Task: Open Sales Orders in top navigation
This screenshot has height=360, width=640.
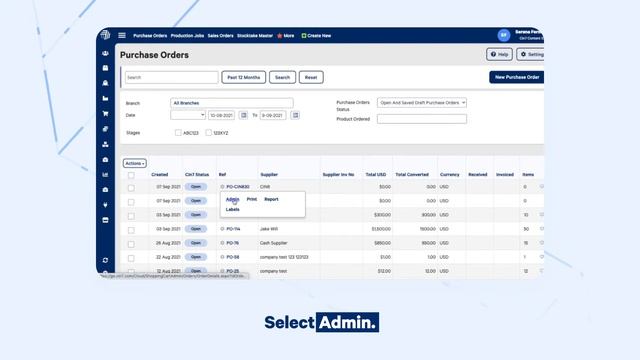Action: click(x=220, y=36)
